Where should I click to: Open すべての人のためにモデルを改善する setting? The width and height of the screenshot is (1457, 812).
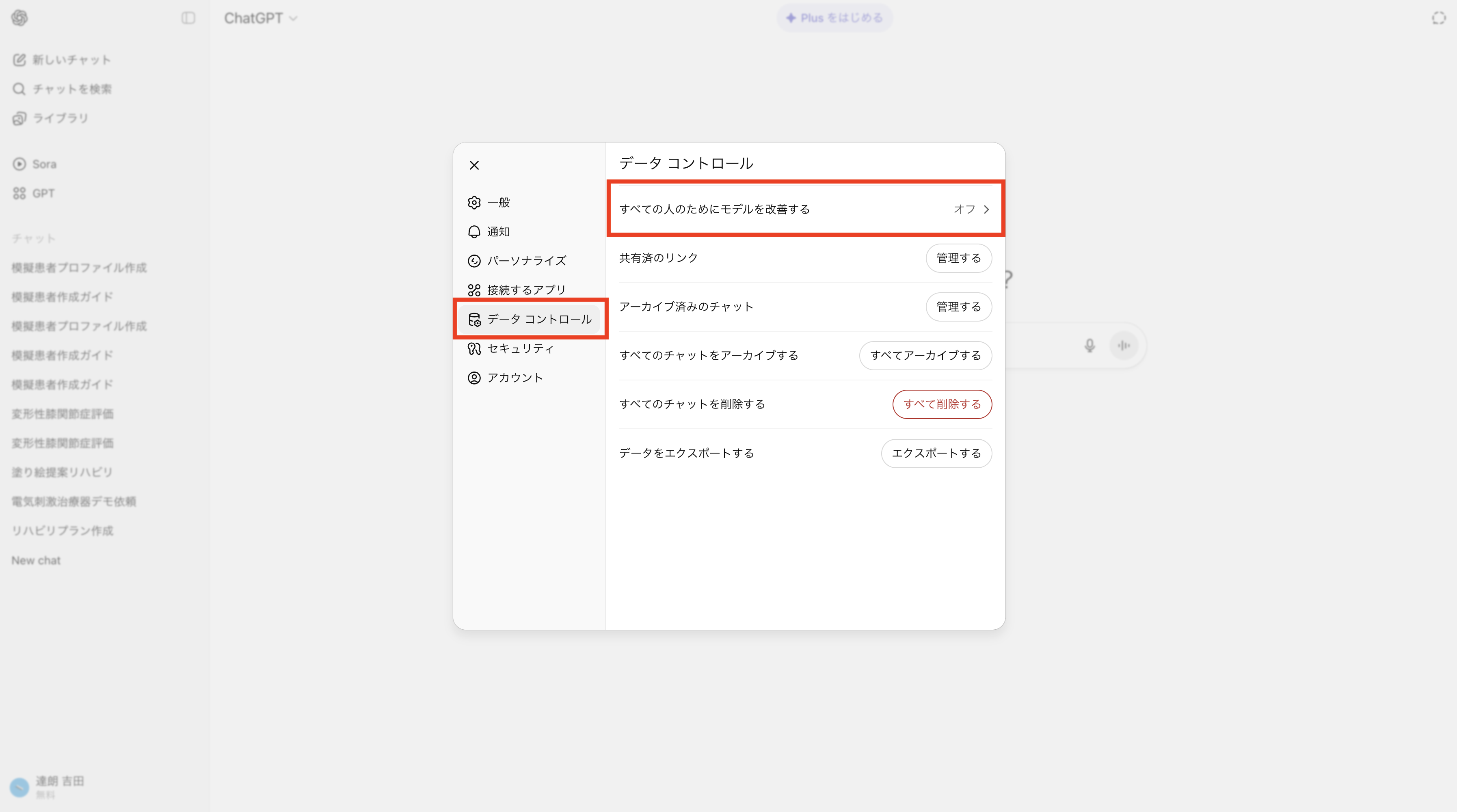tap(715, 209)
